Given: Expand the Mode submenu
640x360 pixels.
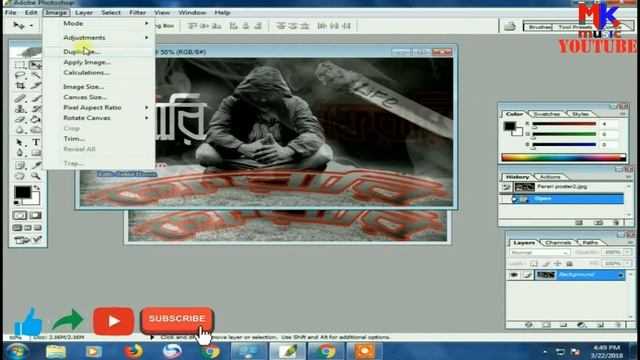Looking at the screenshot, I should click(x=98, y=24).
